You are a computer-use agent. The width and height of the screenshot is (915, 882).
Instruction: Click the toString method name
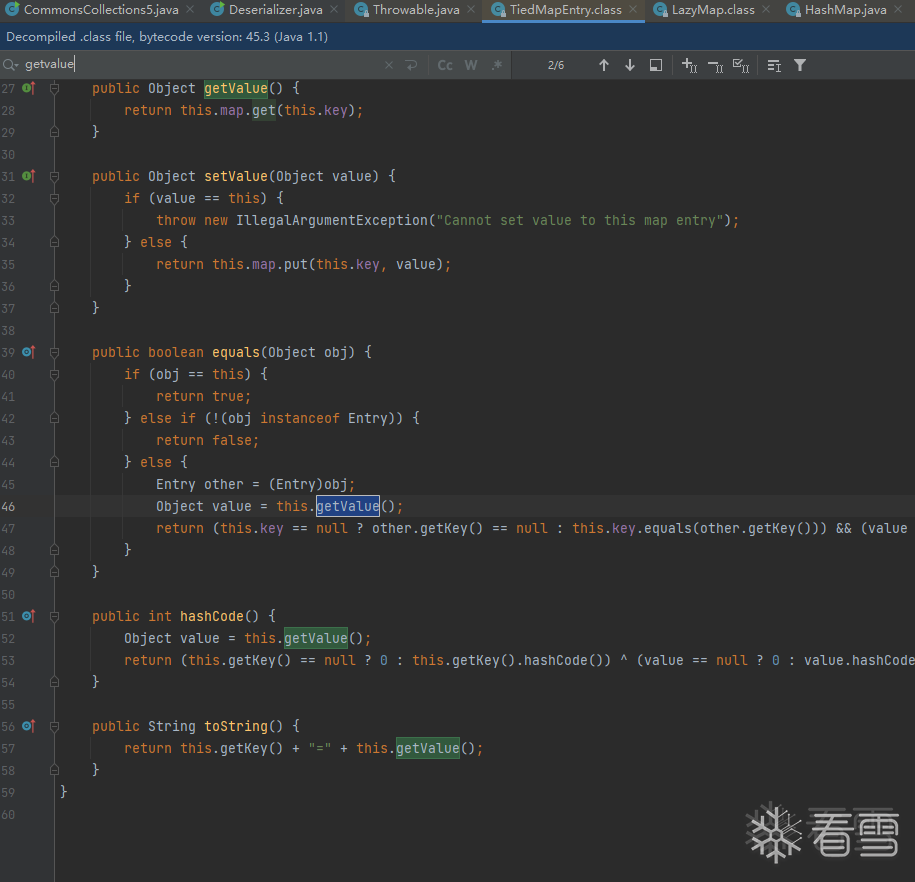[236, 726]
